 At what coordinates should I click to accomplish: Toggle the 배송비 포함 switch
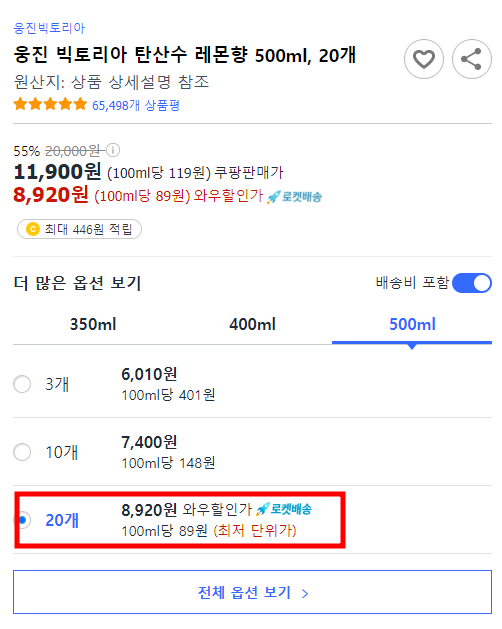pos(472,283)
